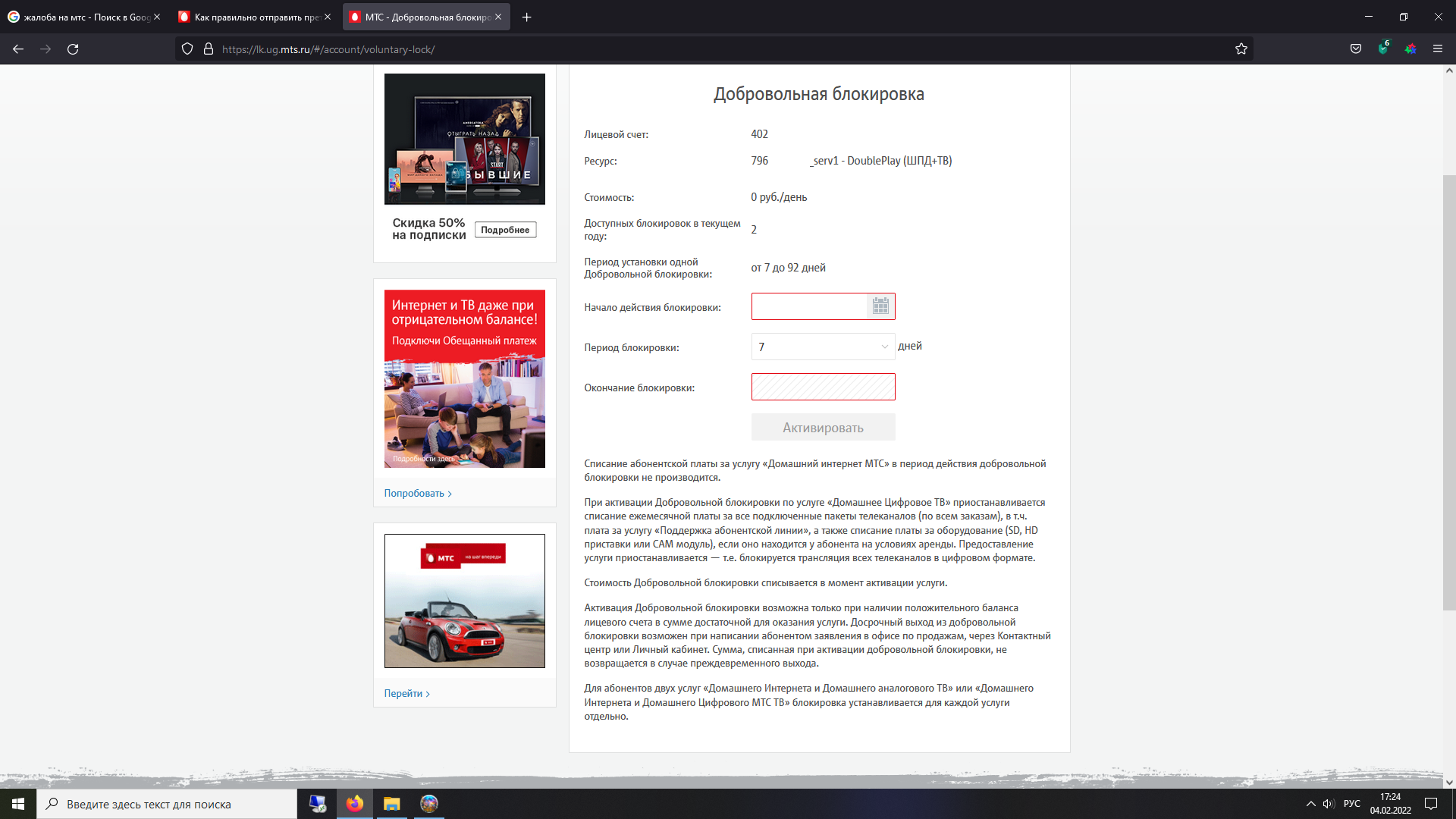Click the scrollbar down arrow
The height and width of the screenshot is (819, 1456).
click(1449, 783)
